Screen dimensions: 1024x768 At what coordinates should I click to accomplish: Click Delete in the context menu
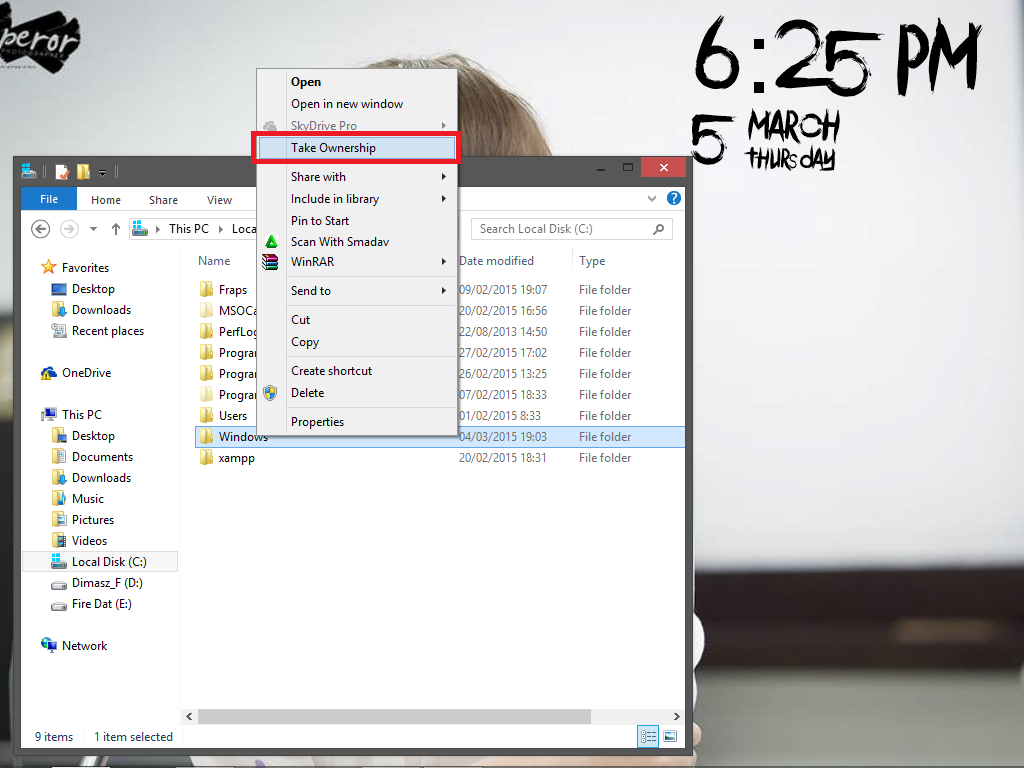click(x=357, y=392)
